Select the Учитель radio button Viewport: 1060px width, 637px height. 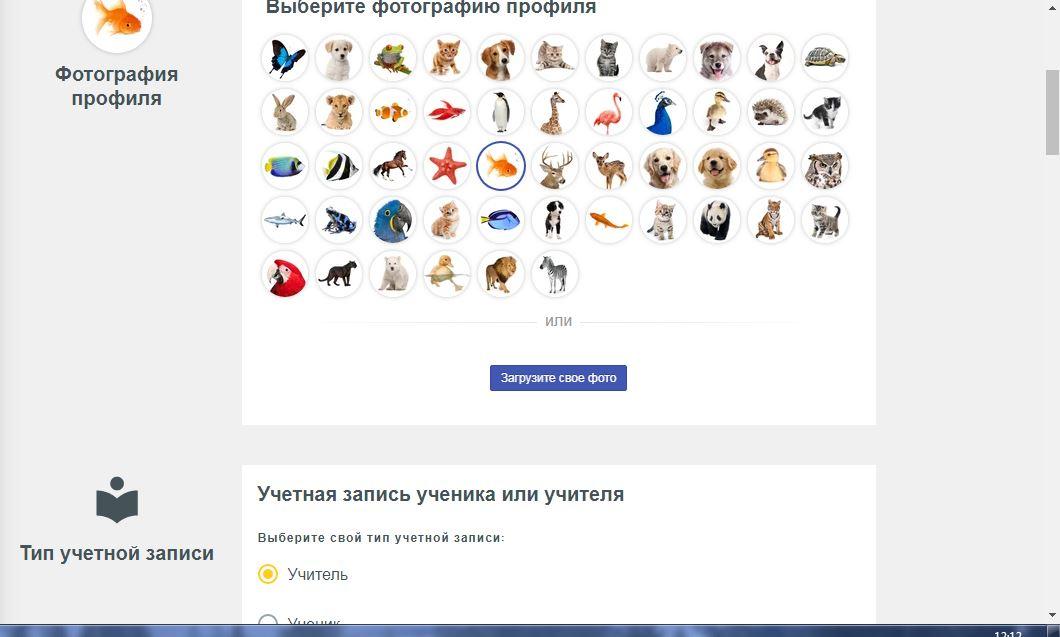tap(268, 574)
